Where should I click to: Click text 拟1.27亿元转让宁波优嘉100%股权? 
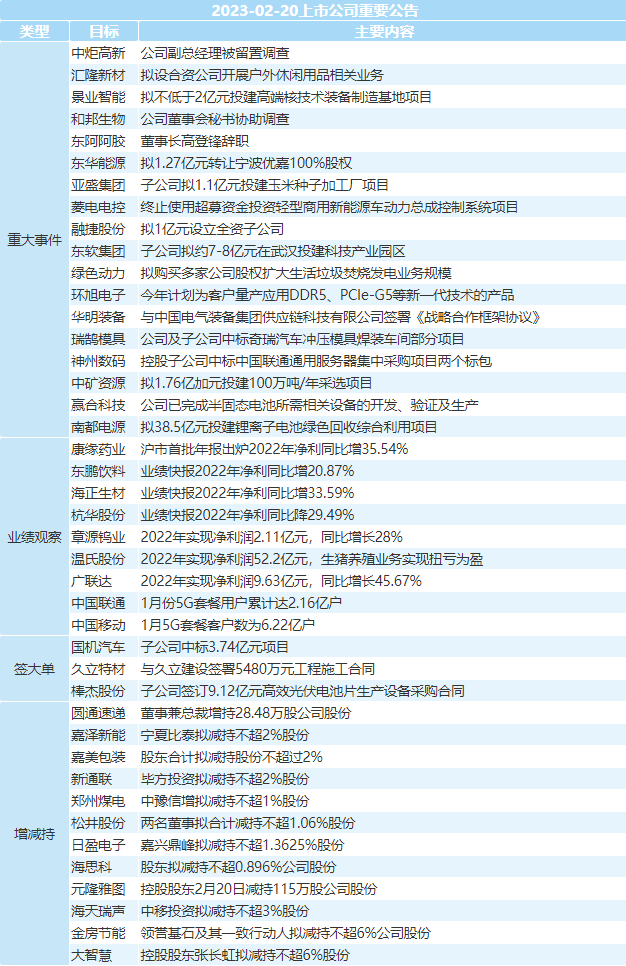[x=246, y=163]
